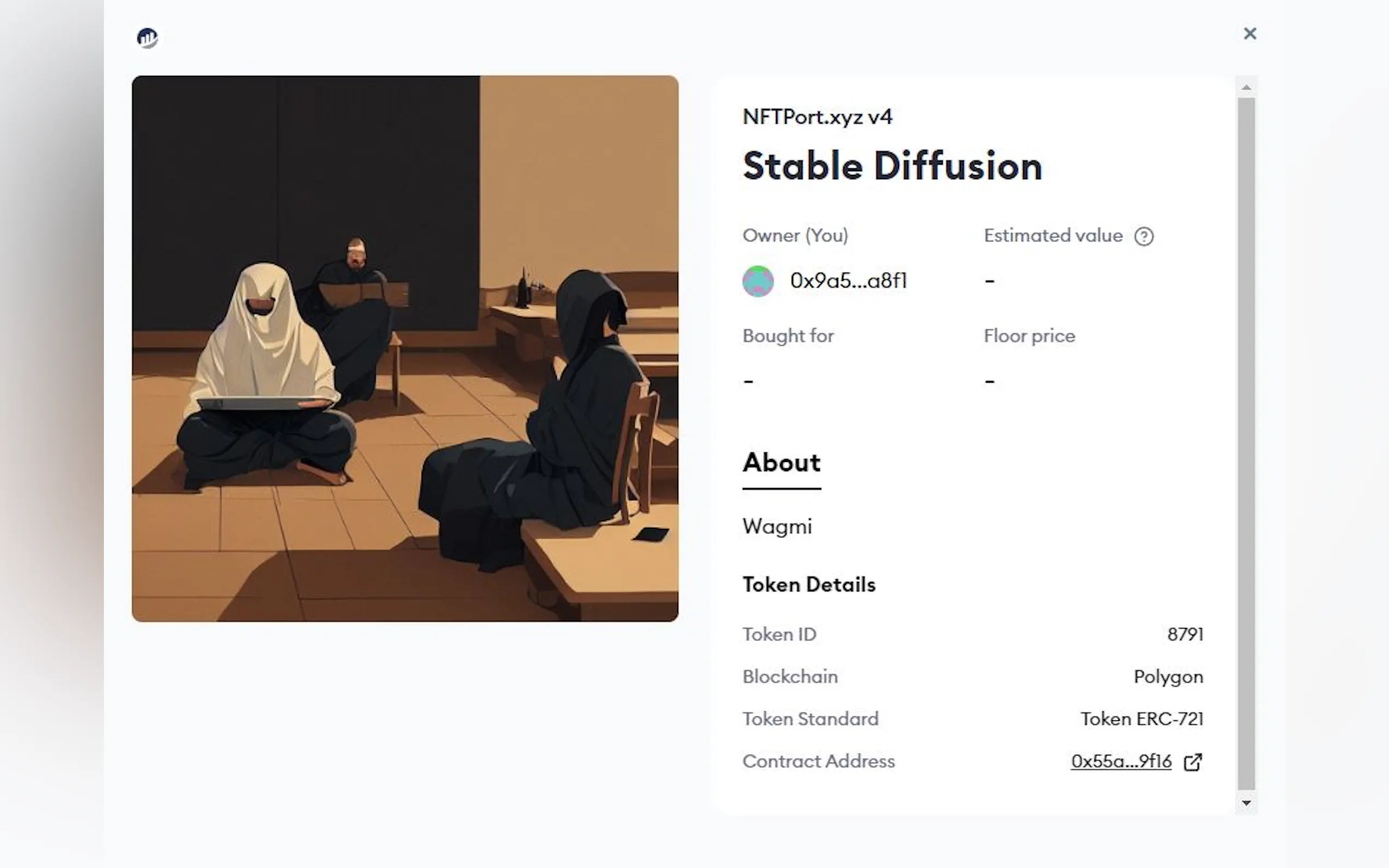Click the scrollbar up arrow
The image size is (1389, 868).
[x=1245, y=87]
